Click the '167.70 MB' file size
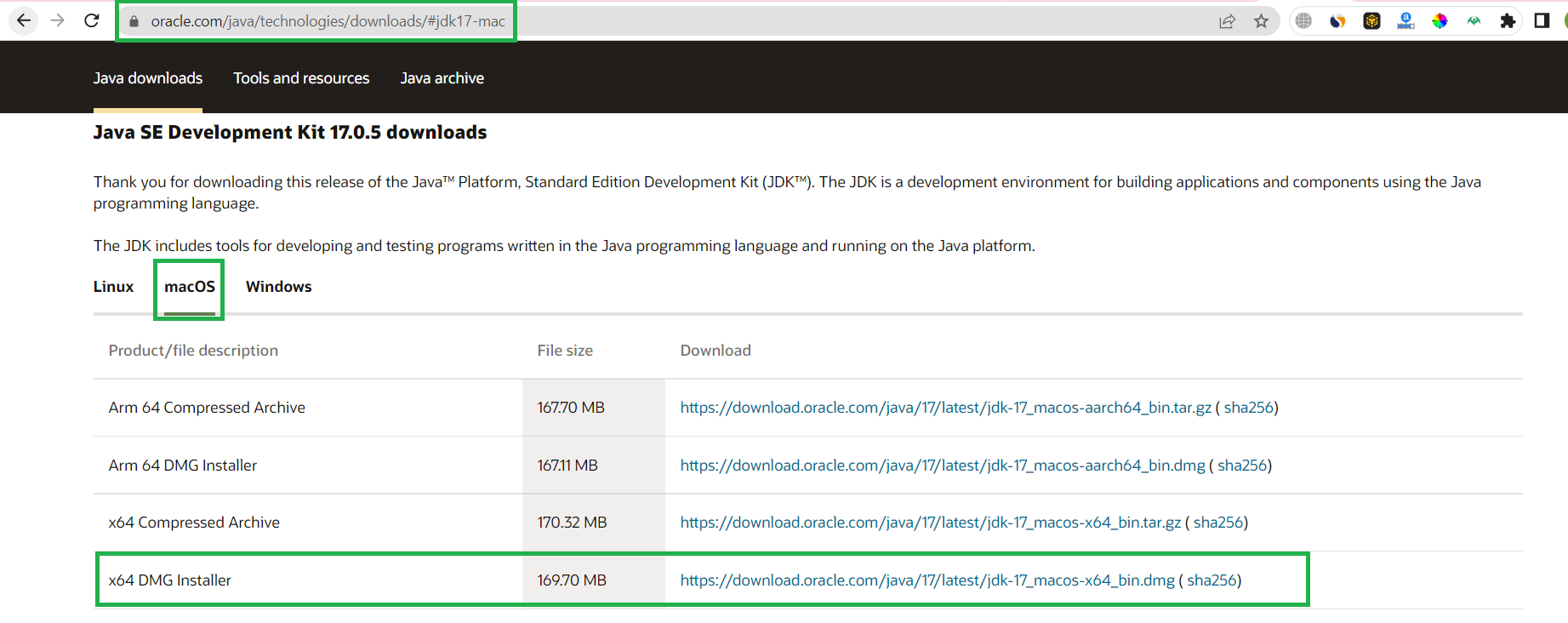Image resolution: width=1568 pixels, height=623 pixels. click(571, 408)
